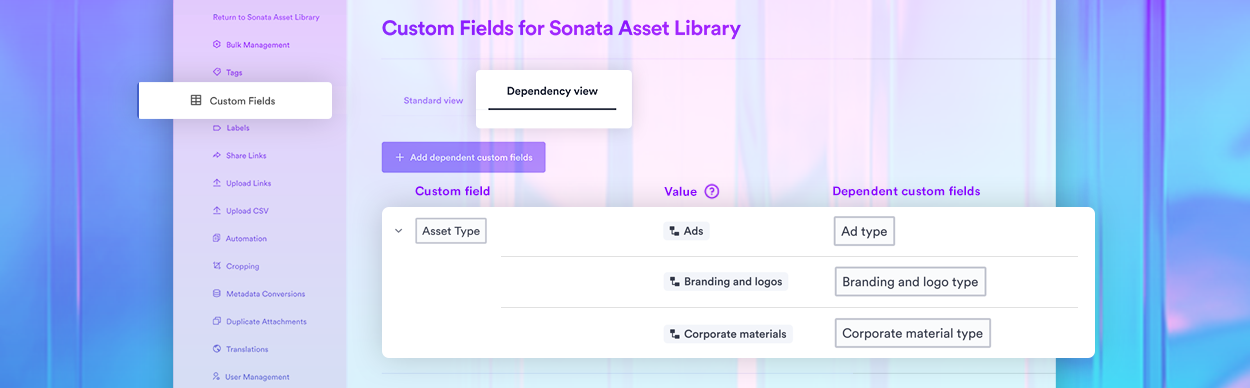Click the Custom Fields for Sonata Asset Library heading

click(x=561, y=28)
